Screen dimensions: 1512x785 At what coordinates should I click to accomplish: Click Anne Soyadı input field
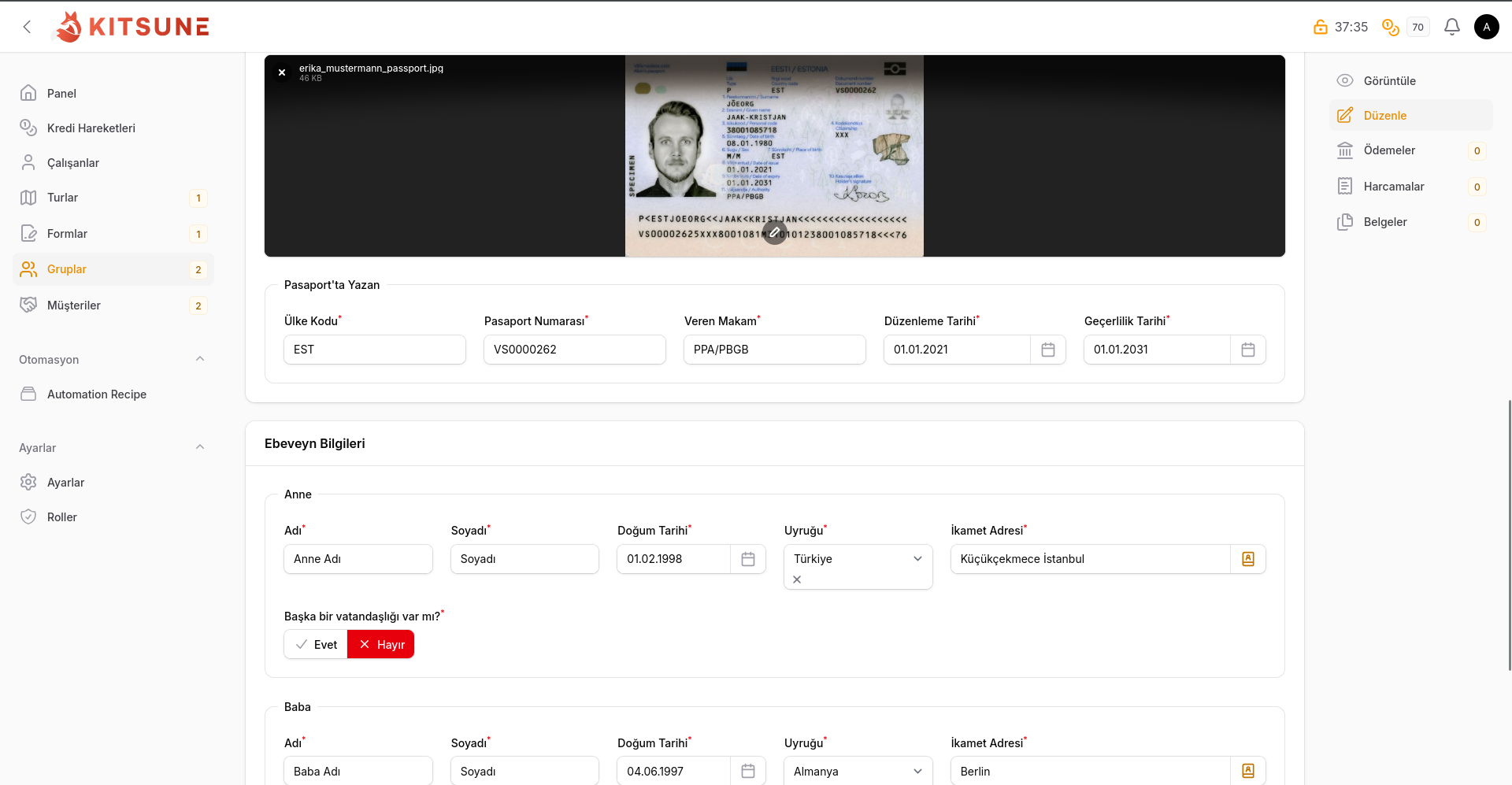[x=524, y=559]
